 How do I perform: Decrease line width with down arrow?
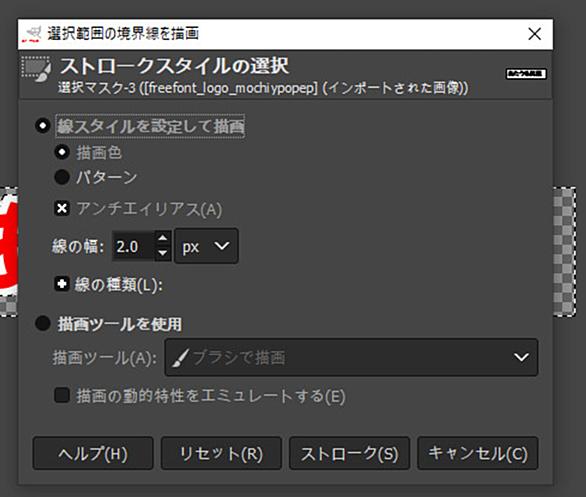click(x=163, y=254)
